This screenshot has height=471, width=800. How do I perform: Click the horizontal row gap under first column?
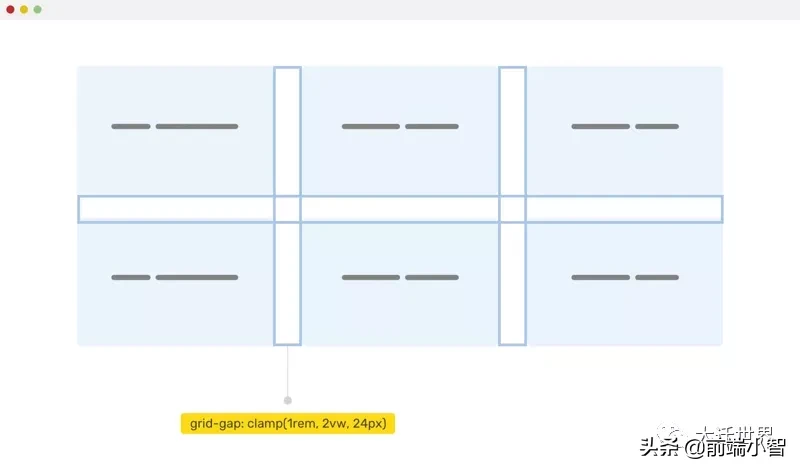click(176, 209)
